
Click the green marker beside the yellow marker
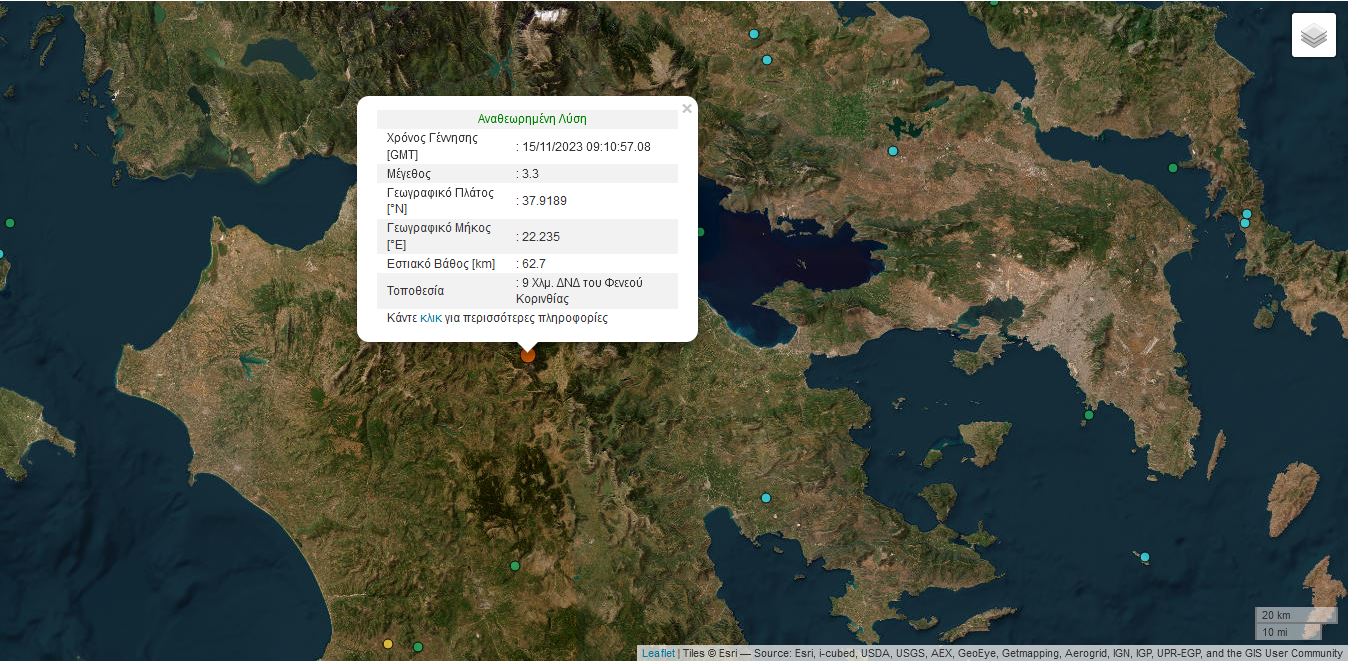click(418, 647)
